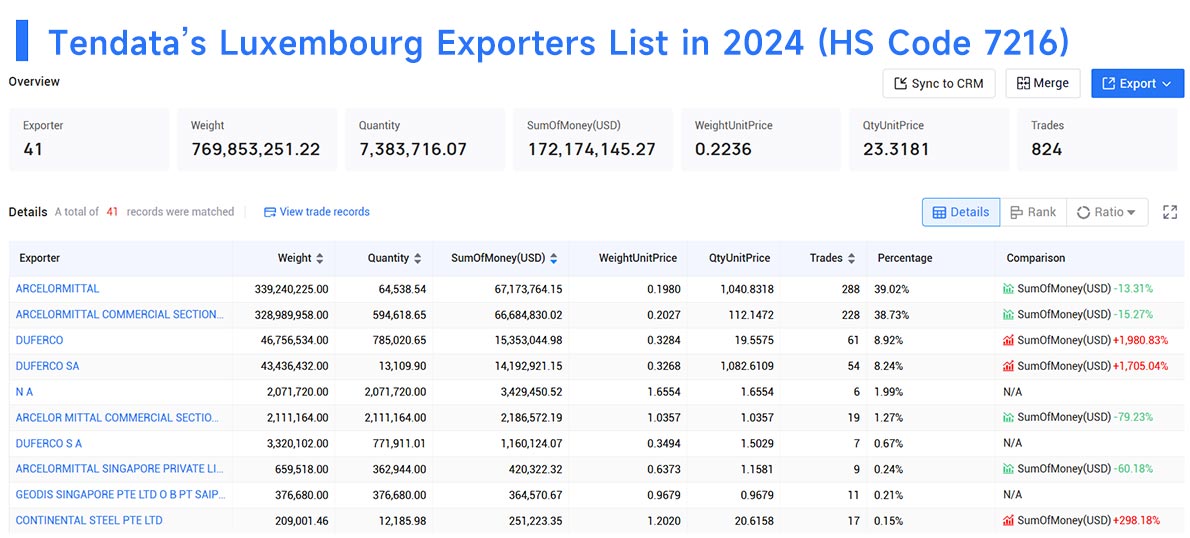Sort by SumOfMoney(USD) column arrows
This screenshot has width=1190, height=538.
tap(553, 258)
